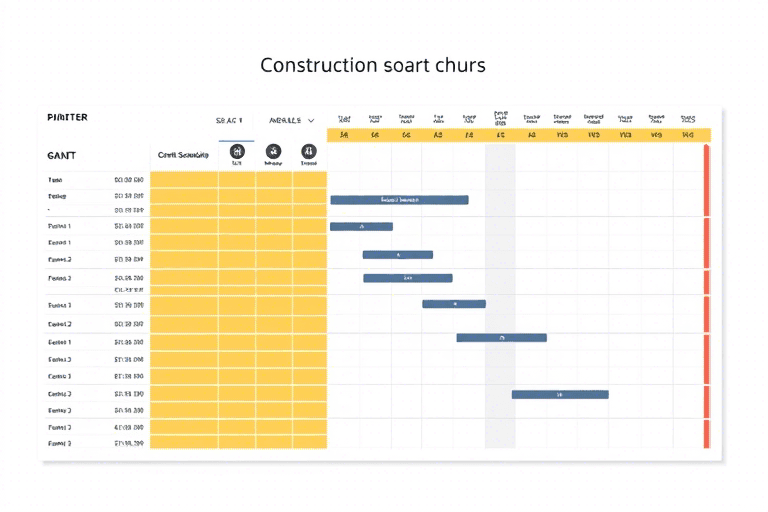768x512 pixels.
Task: Click the lowest blue task bar
Action: tap(560, 394)
